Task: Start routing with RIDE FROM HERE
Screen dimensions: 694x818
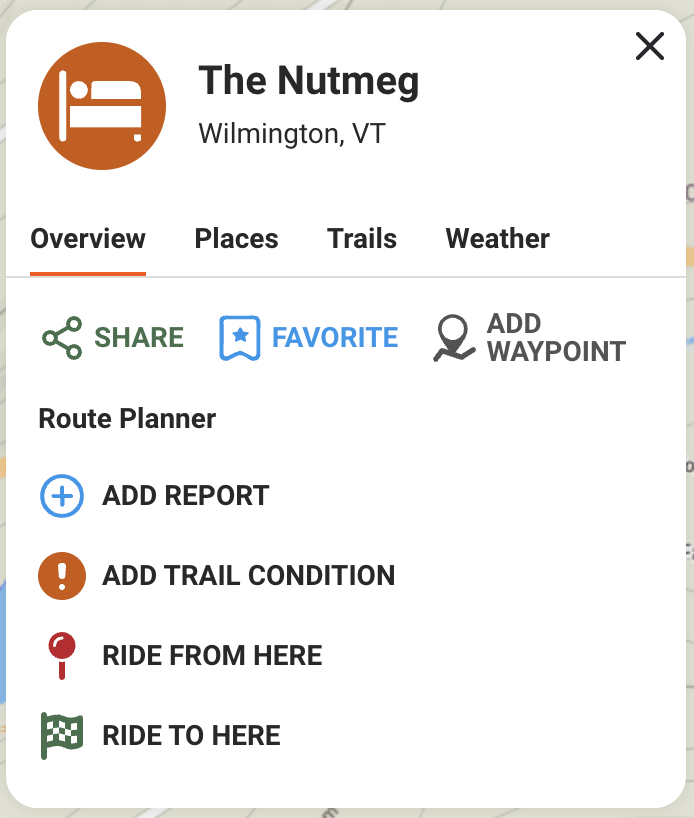Action: (212, 655)
